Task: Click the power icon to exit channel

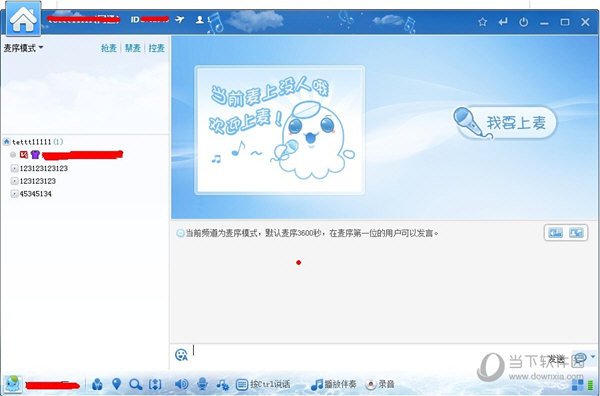Action: point(523,22)
